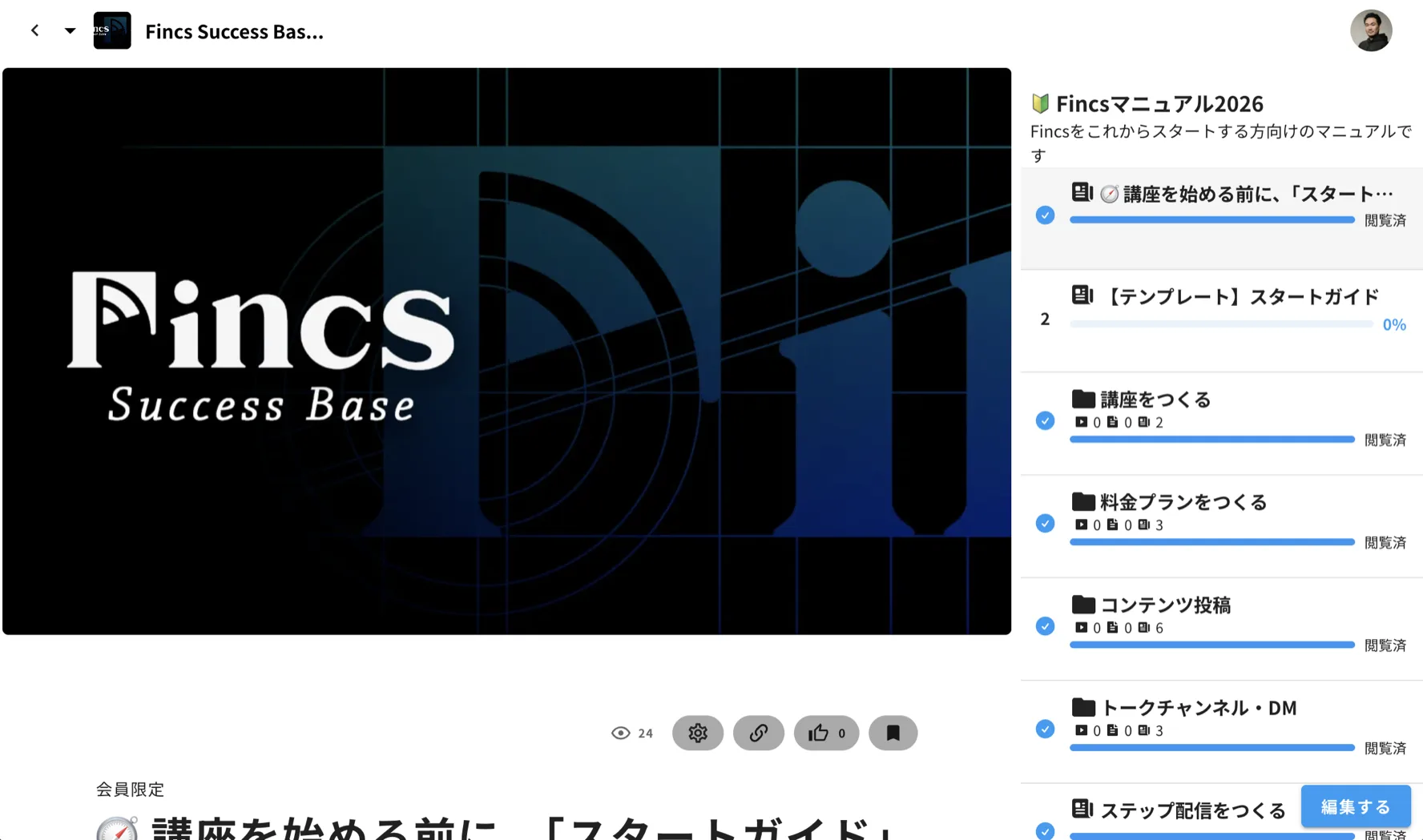Viewport: 1423px width, 840px height.
Task: Click the article icon for 【テンプレート】スタートガイド
Action: click(x=1082, y=295)
